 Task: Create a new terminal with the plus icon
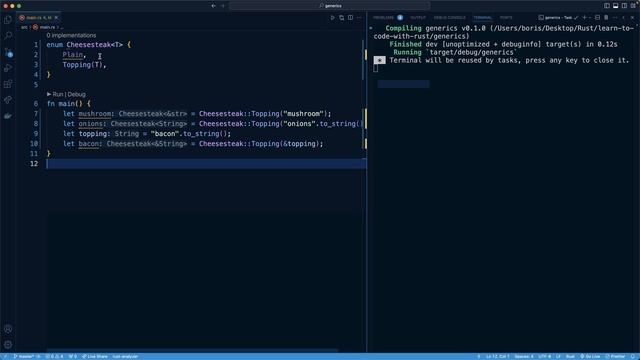coord(584,18)
